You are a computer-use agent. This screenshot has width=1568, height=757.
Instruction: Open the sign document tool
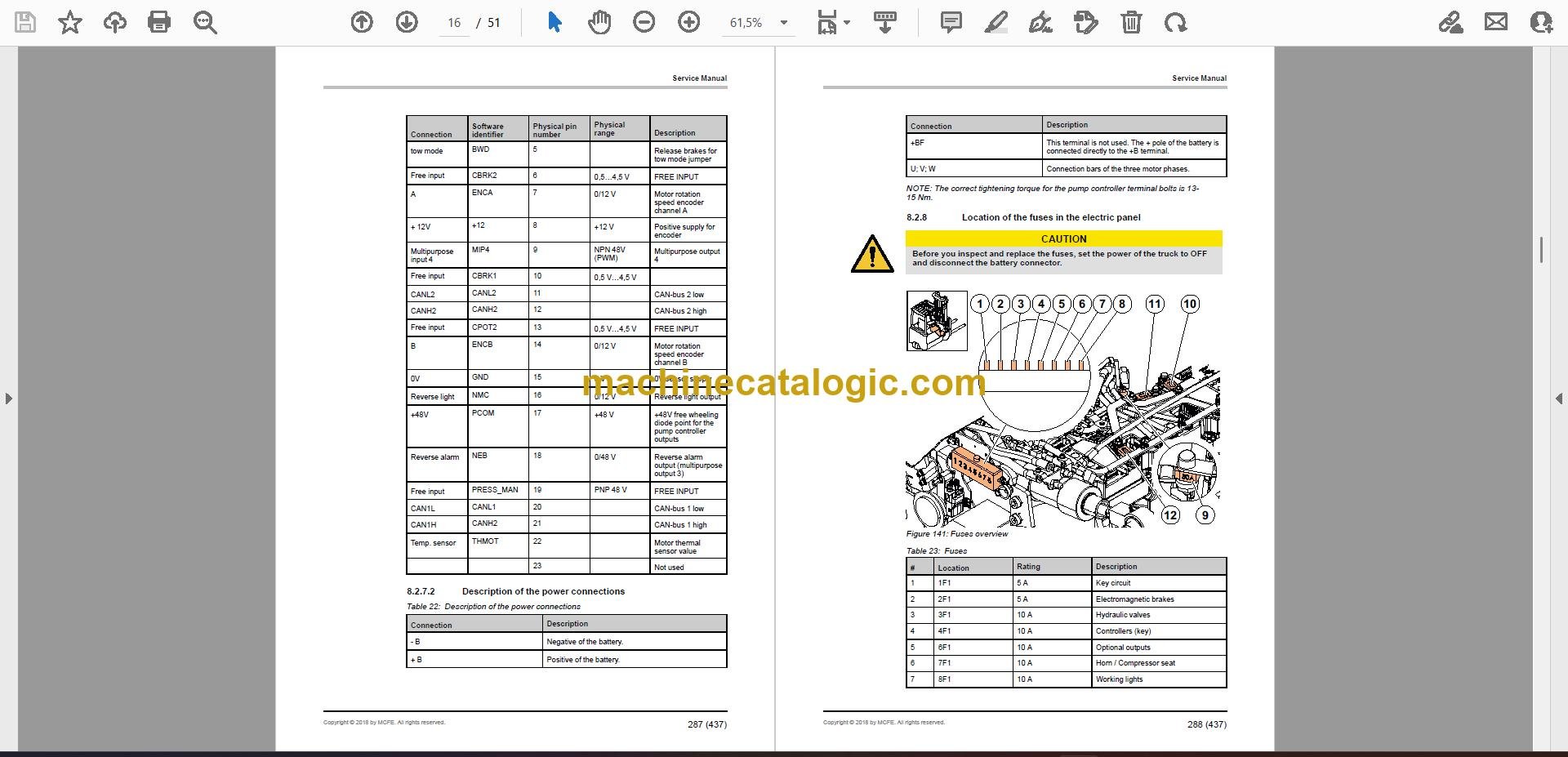click(1040, 22)
